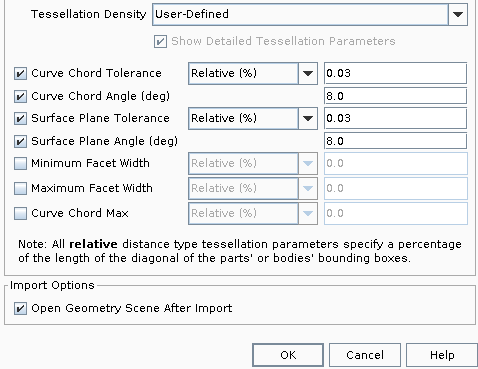The image size is (478, 369).
Task: Click the Curve Chord Angle value field
Action: pyautogui.click(x=395, y=96)
